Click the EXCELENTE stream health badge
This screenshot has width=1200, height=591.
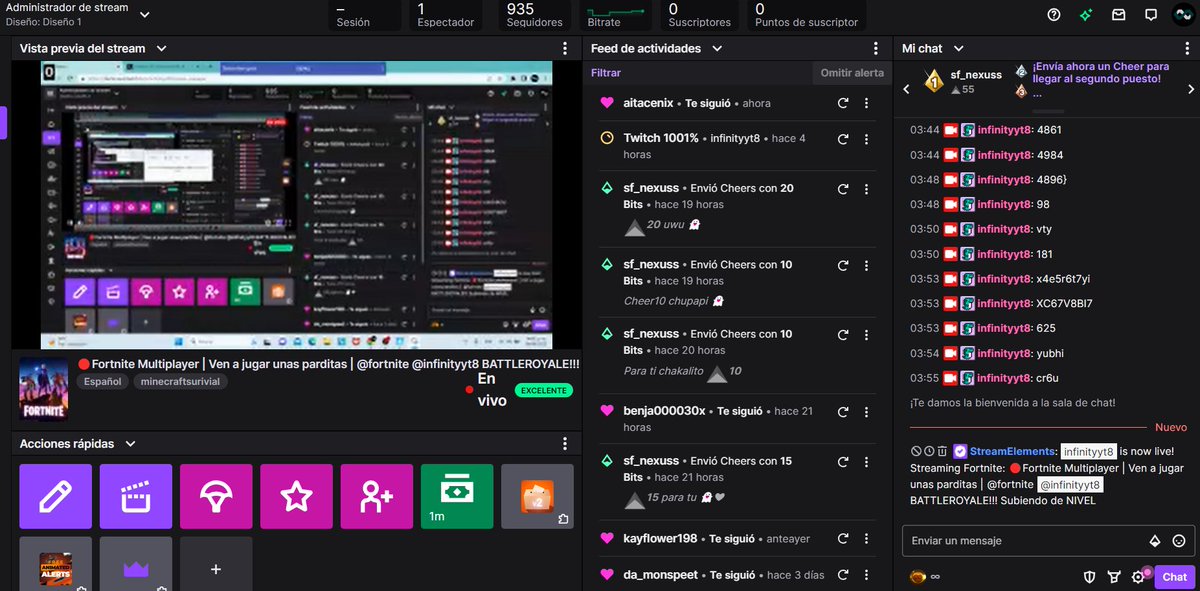544,390
